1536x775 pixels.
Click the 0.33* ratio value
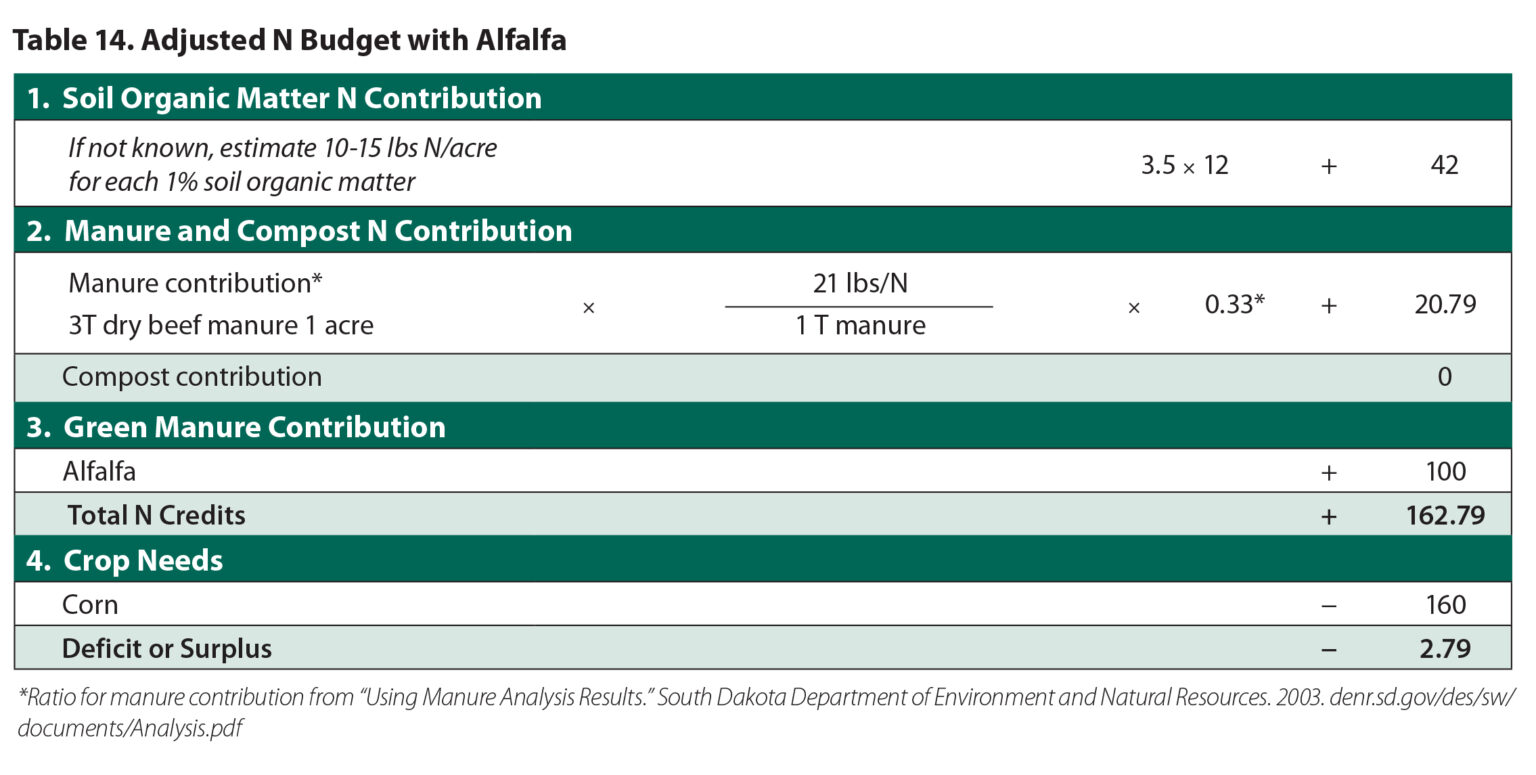point(1235,305)
